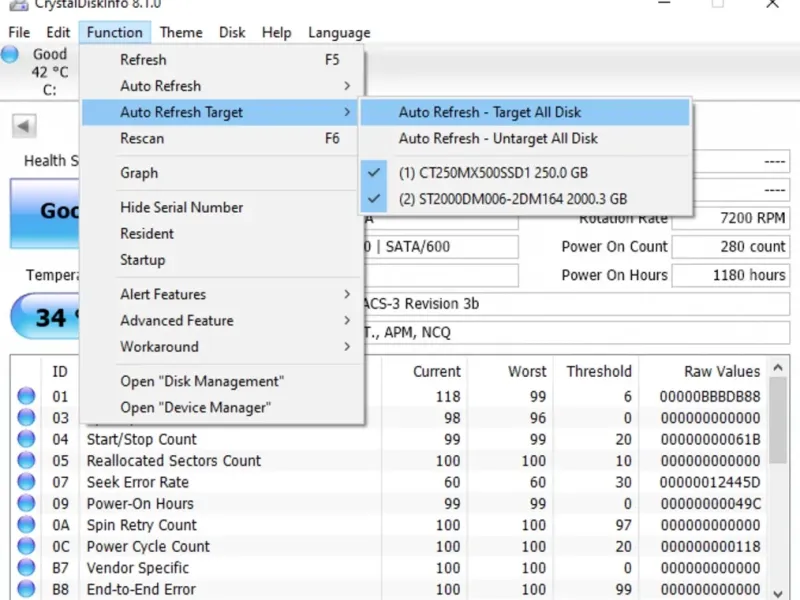Screen dimensions: 800x600
Task: Click the ID column header
Action: (x=60, y=371)
